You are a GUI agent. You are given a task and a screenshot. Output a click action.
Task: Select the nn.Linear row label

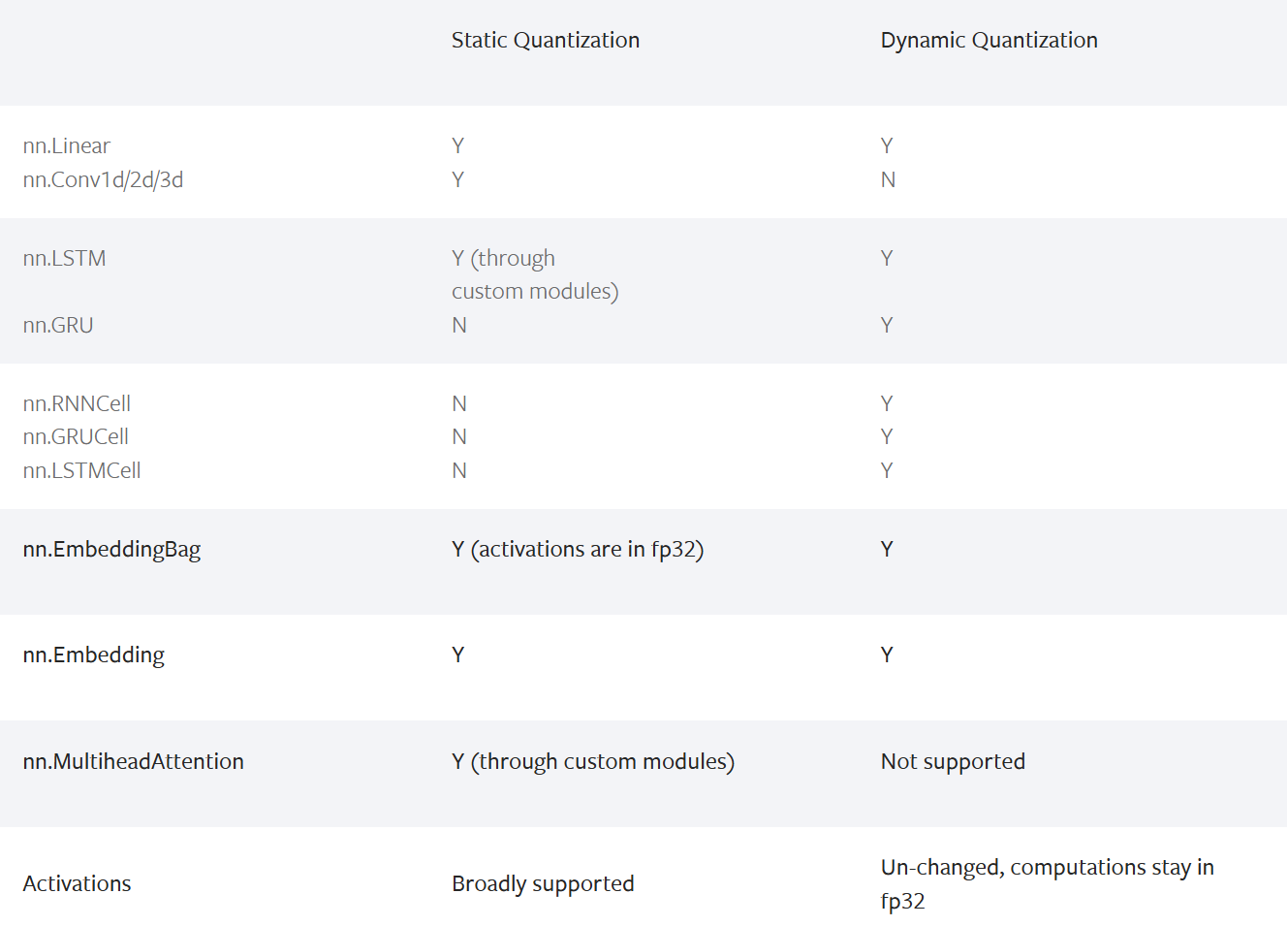67,146
